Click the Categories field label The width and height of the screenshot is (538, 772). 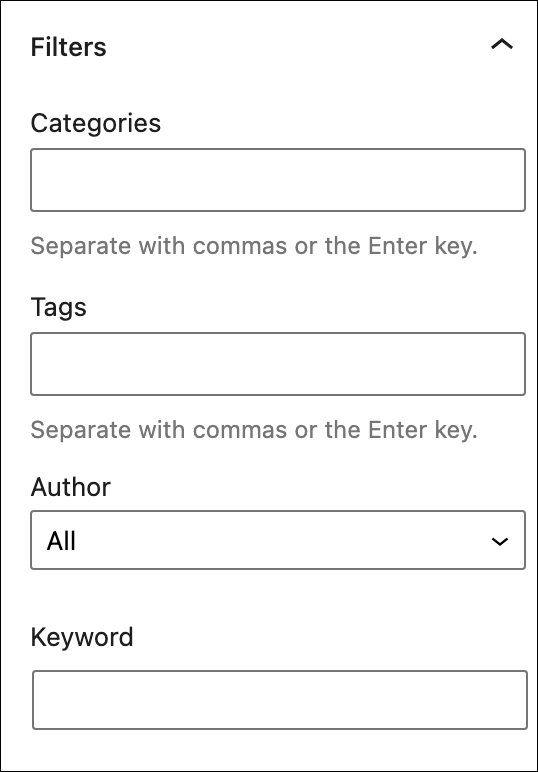tap(95, 123)
